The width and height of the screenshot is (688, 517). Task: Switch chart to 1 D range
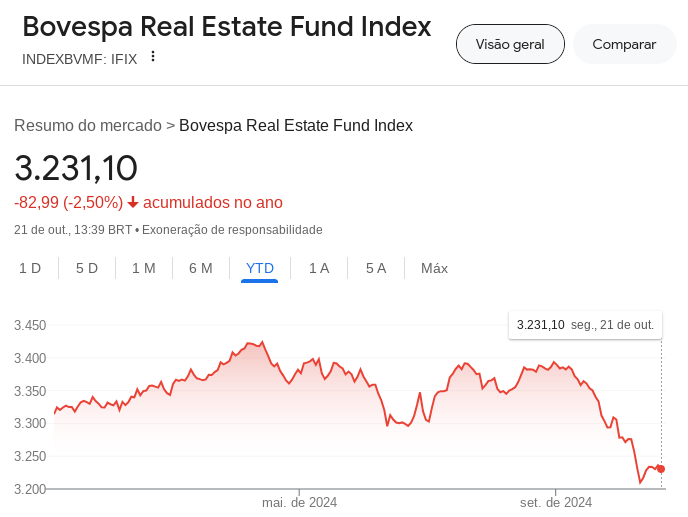click(30, 268)
